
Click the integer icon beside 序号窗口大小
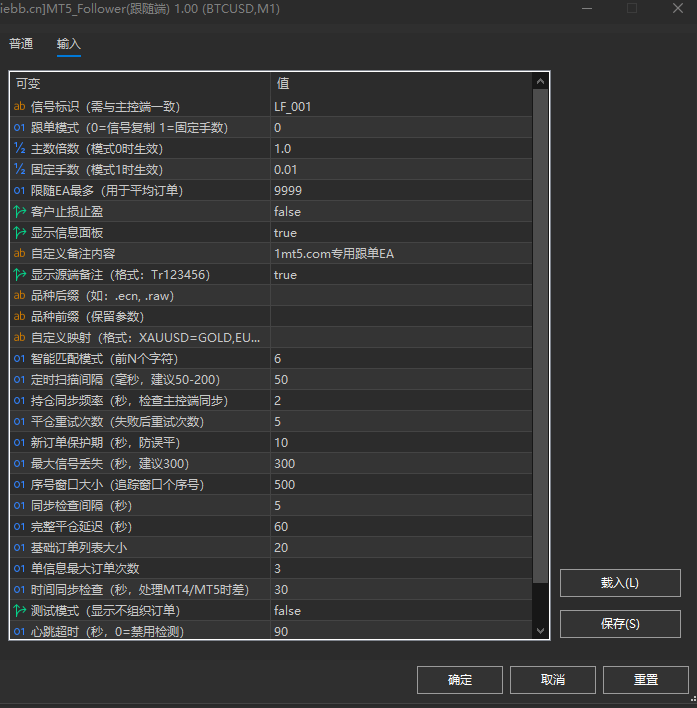19,484
